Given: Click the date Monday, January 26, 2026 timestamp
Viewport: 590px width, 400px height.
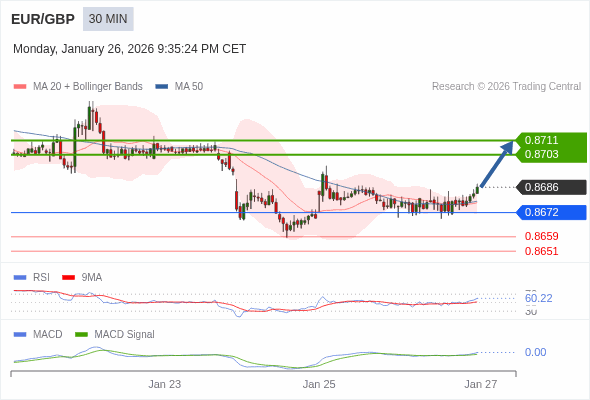Looking at the screenshot, I should click(x=129, y=49).
